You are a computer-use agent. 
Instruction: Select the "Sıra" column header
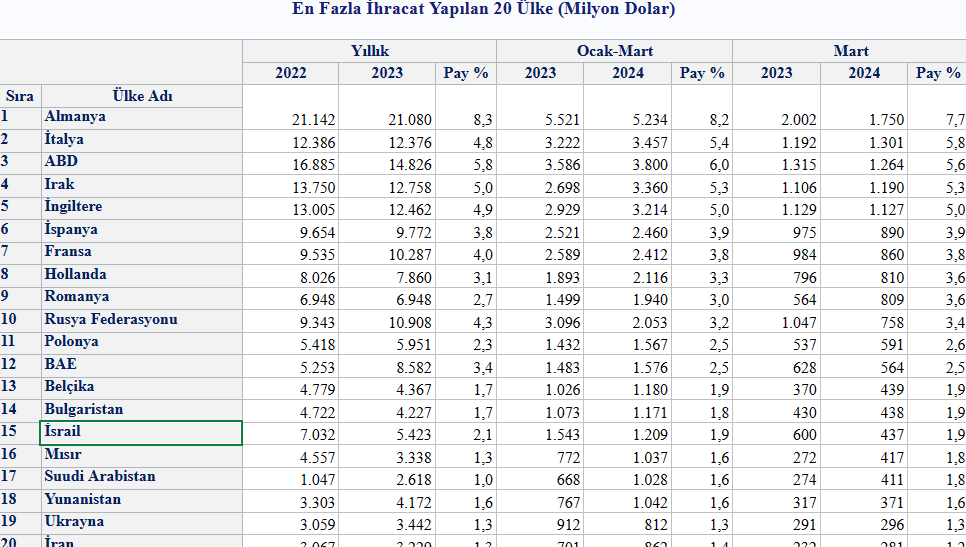[20, 96]
